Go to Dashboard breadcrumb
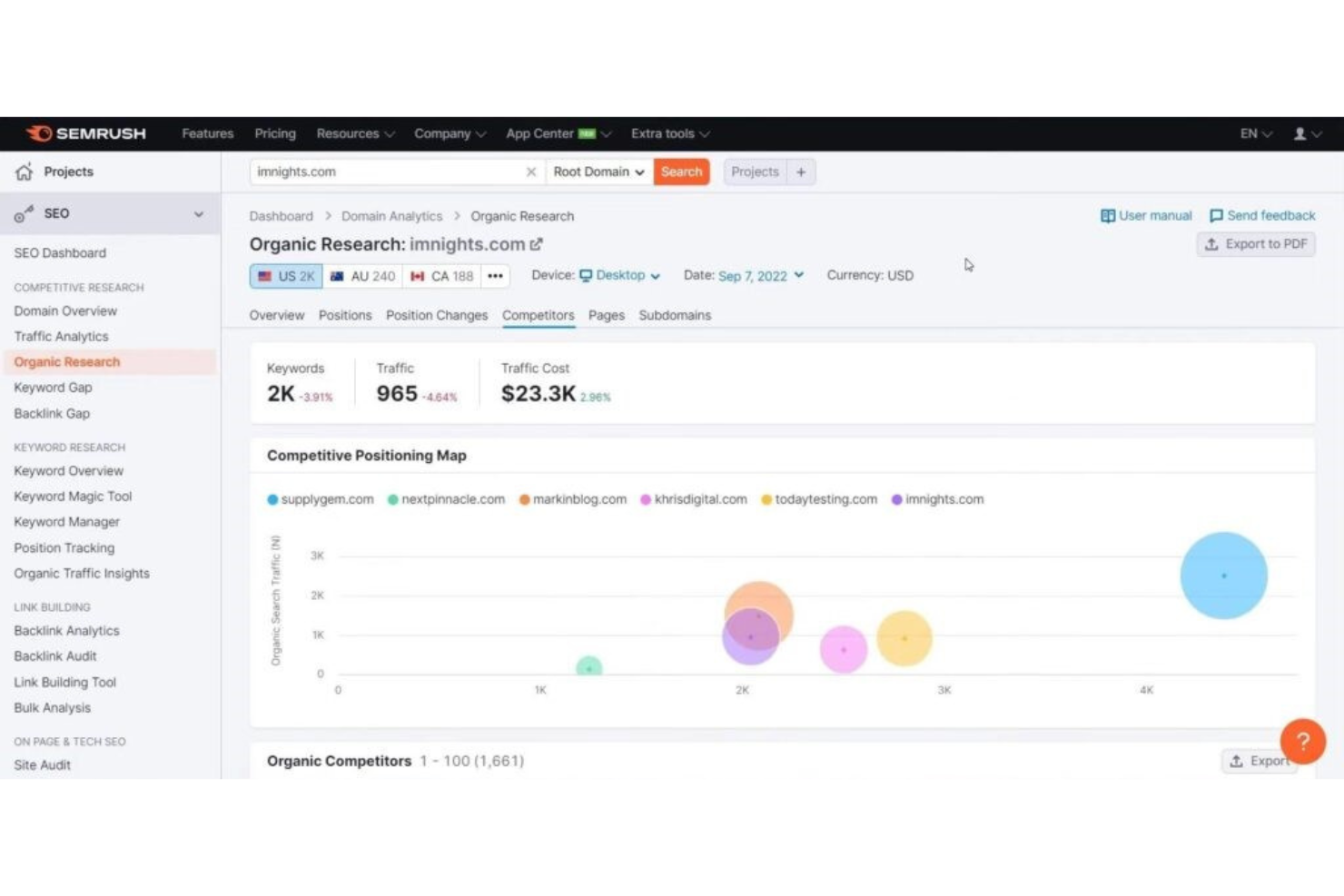The width and height of the screenshot is (1344, 896). (281, 216)
